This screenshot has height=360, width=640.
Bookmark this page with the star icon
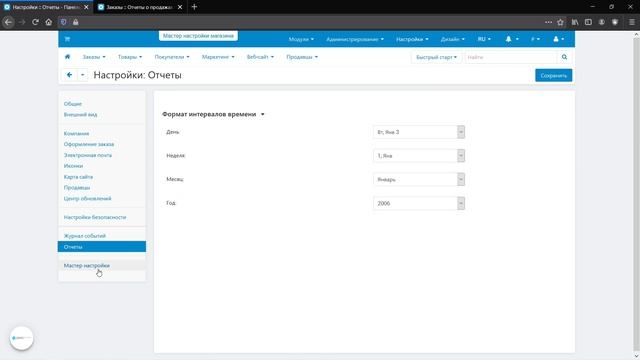[560, 22]
